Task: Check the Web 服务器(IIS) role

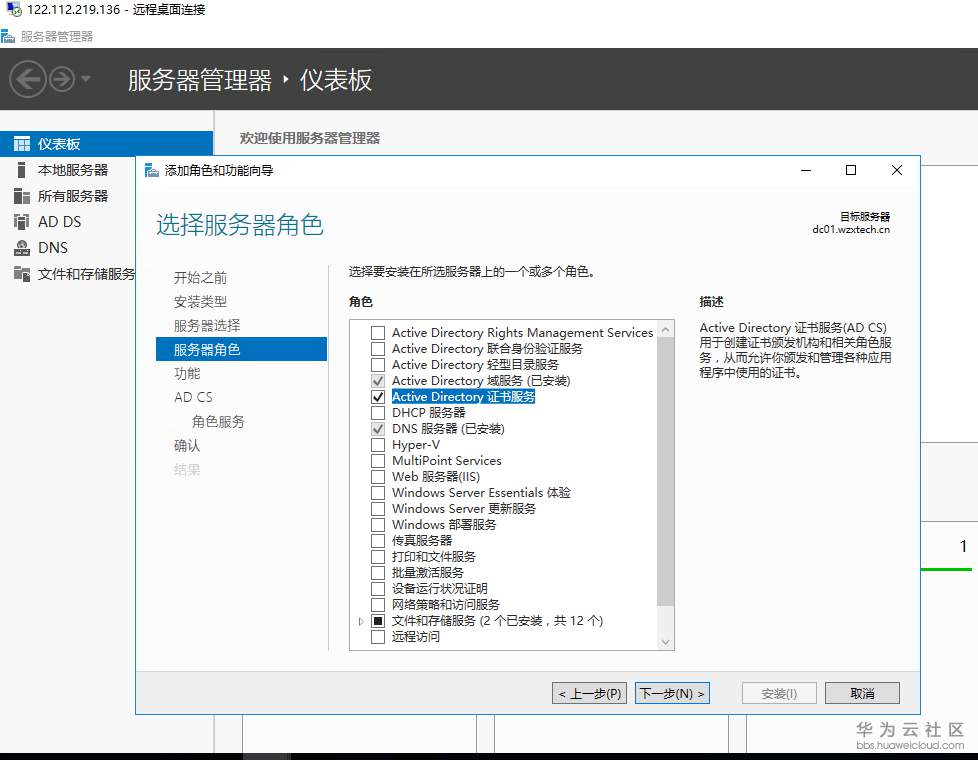Action: pyautogui.click(x=377, y=477)
